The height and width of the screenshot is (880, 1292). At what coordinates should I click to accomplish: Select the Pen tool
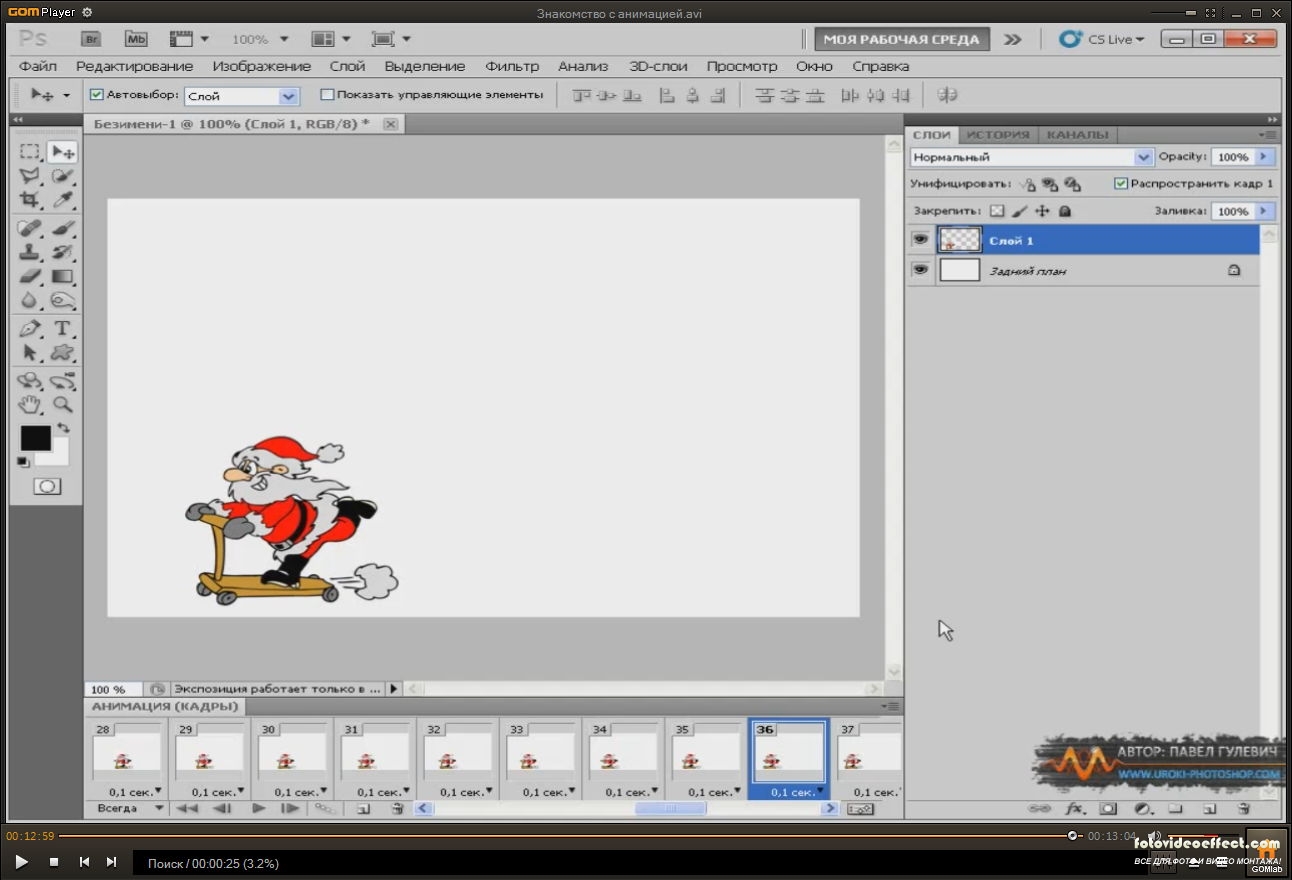tap(30, 329)
